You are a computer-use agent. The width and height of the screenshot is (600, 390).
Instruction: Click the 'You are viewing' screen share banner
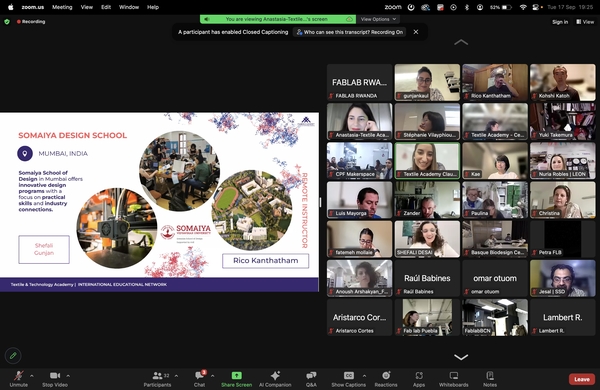[x=278, y=19]
